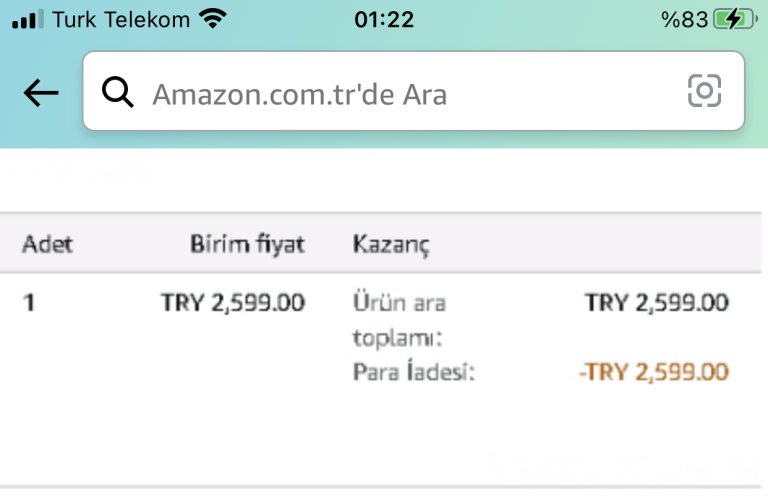Tap the unit price TRY 2,599.00
Viewport: 768px width, 496px height.
click(233, 302)
